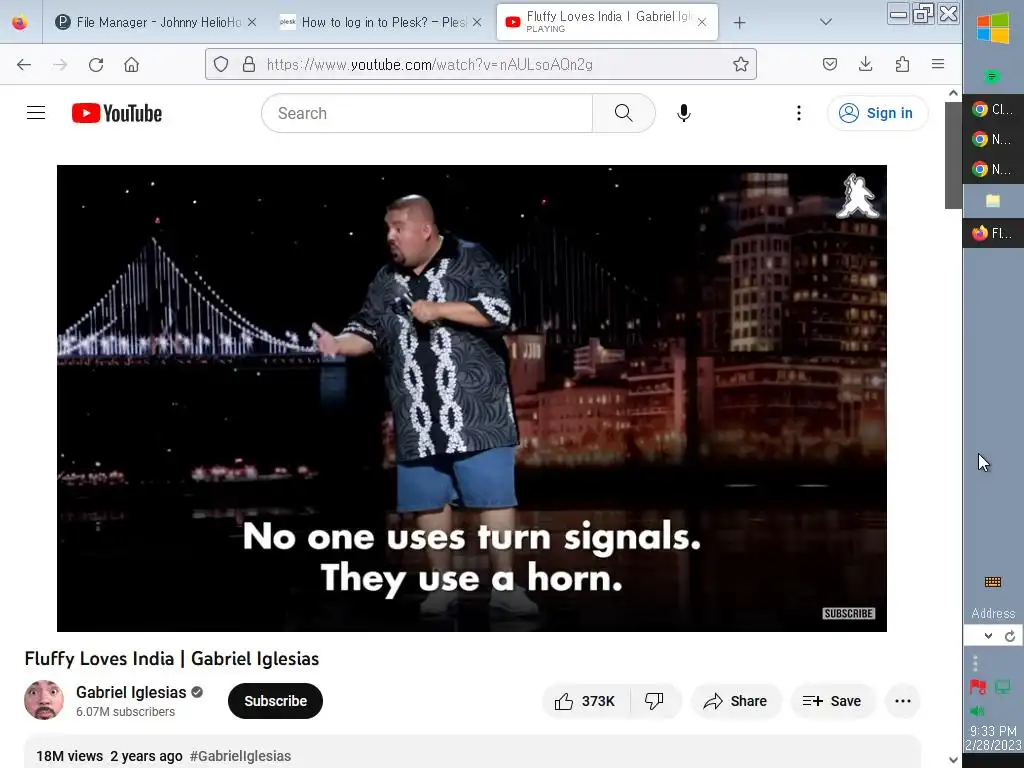Screen dimensions: 1024x768
Task: Click the search magnifier button
Action: click(x=624, y=113)
